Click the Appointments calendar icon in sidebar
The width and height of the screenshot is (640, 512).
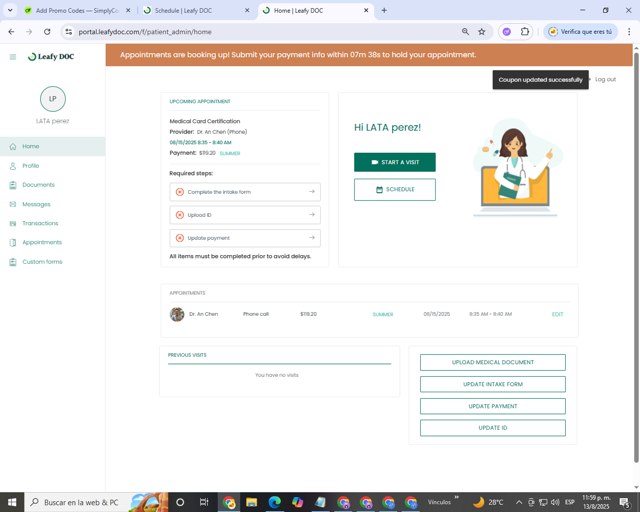[x=13, y=243]
